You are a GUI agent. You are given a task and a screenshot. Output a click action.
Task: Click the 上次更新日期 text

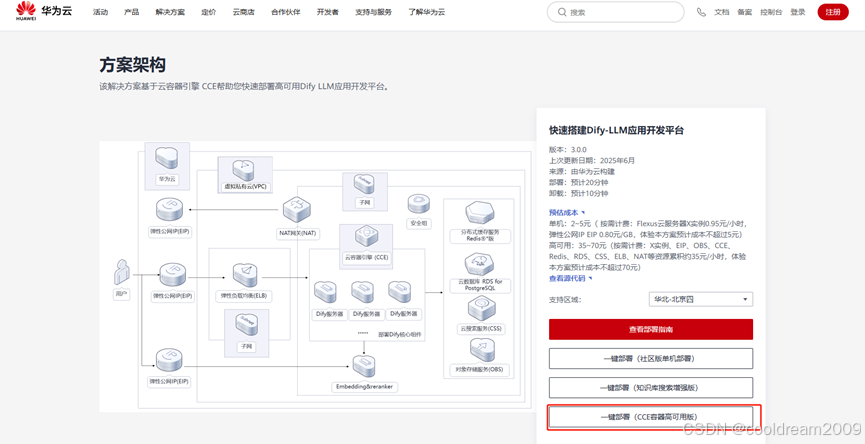click(x=592, y=161)
